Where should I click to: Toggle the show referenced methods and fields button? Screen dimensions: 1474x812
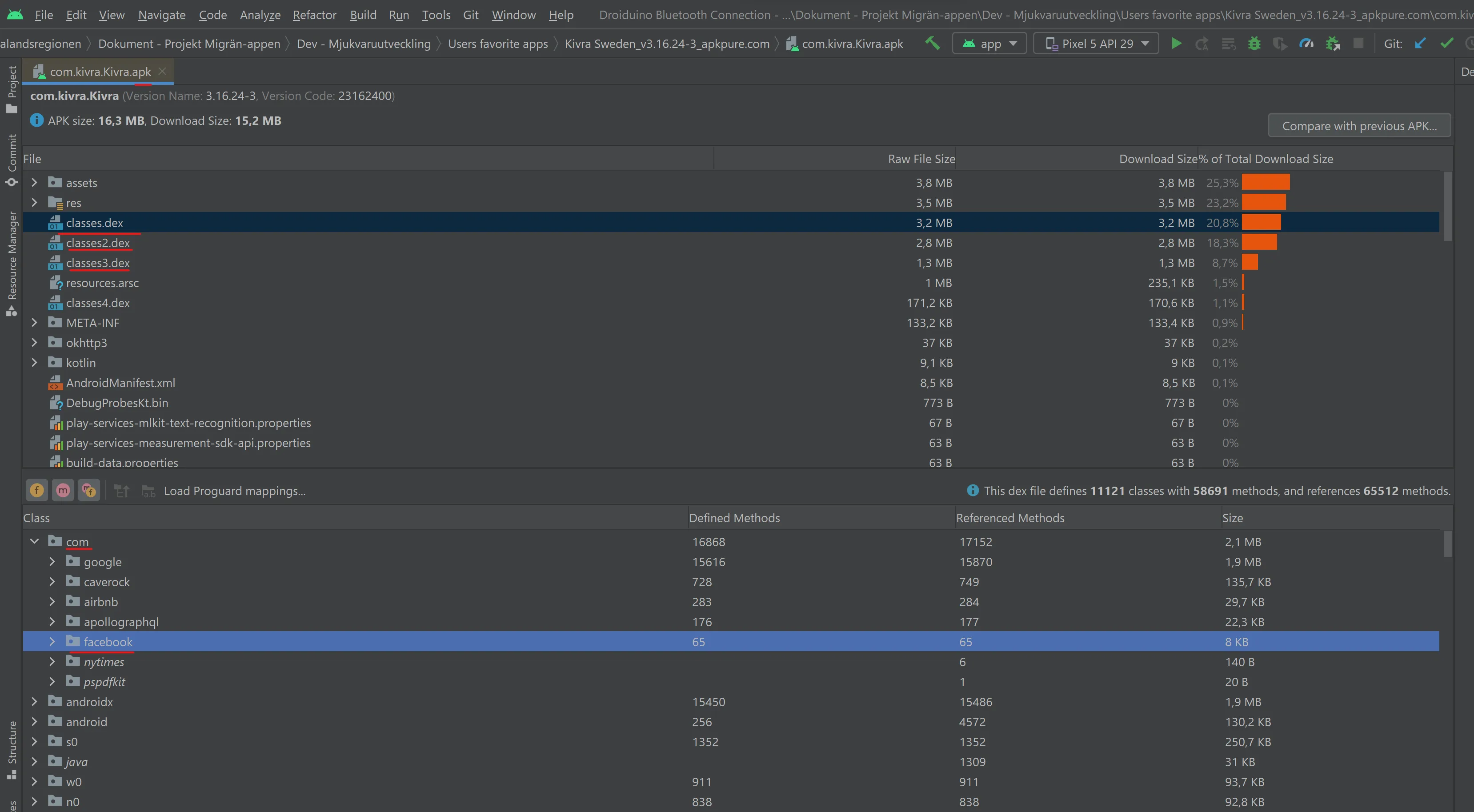pos(89,490)
